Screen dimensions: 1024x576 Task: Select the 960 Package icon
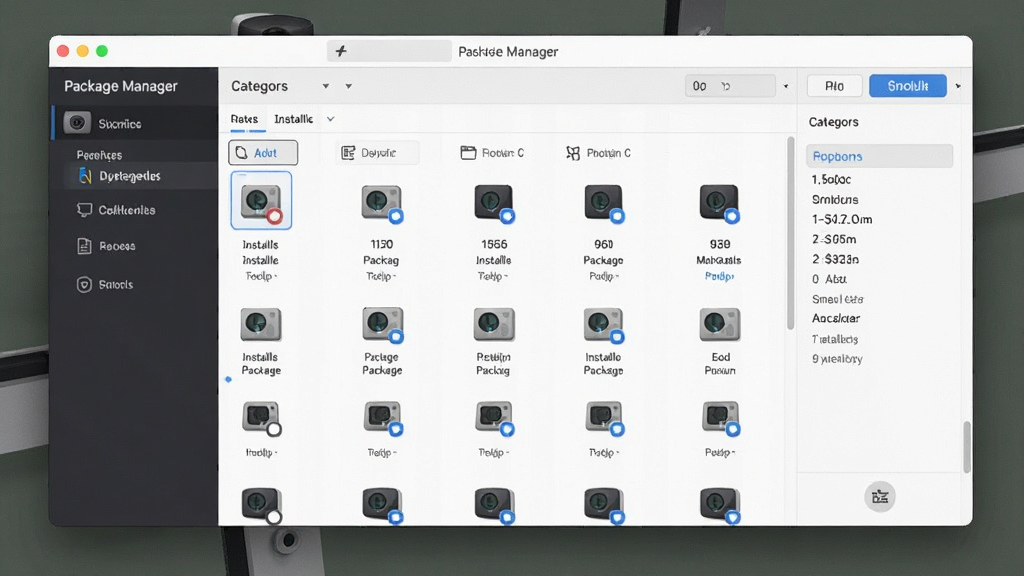603,202
